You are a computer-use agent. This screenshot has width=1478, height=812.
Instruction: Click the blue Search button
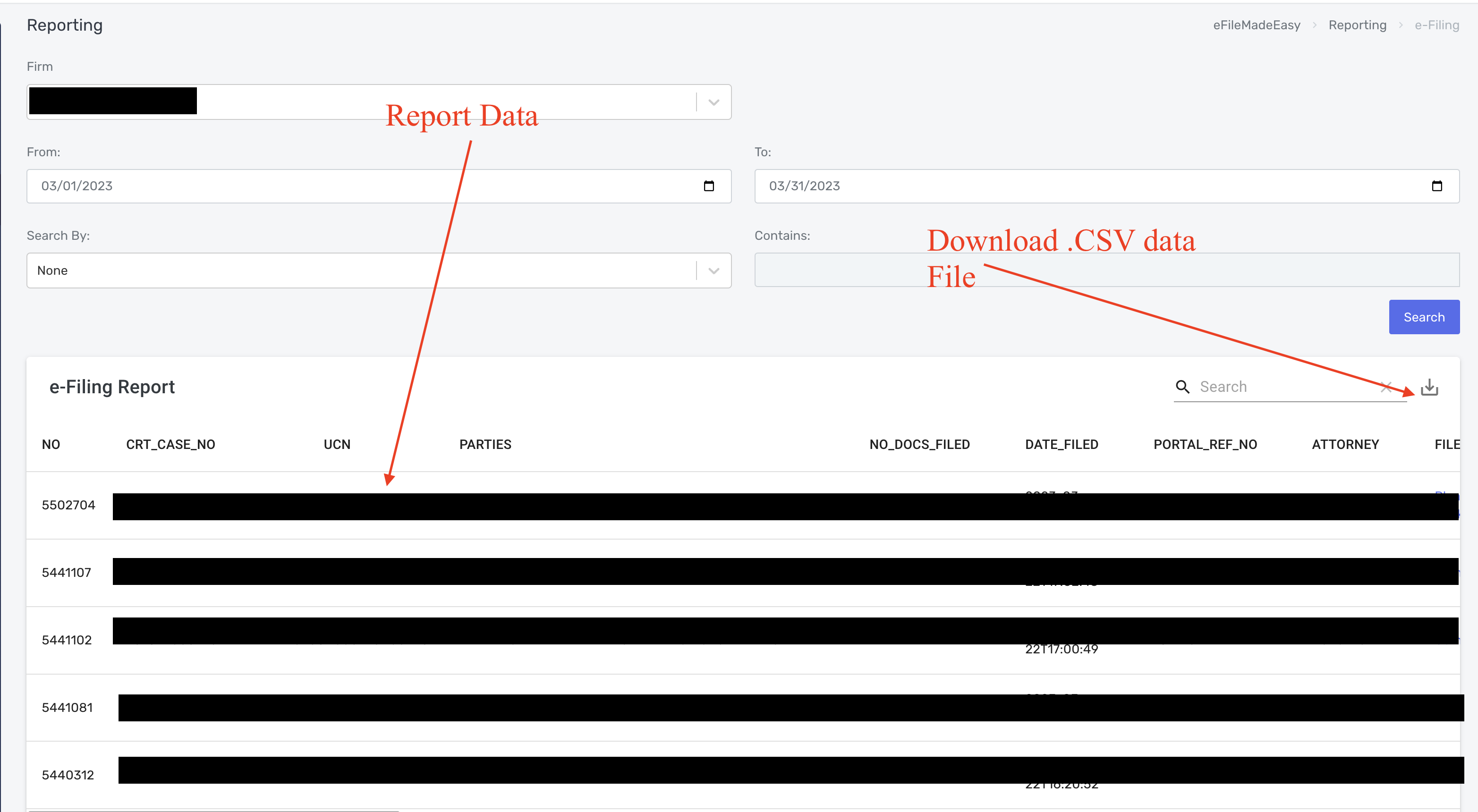click(1424, 317)
